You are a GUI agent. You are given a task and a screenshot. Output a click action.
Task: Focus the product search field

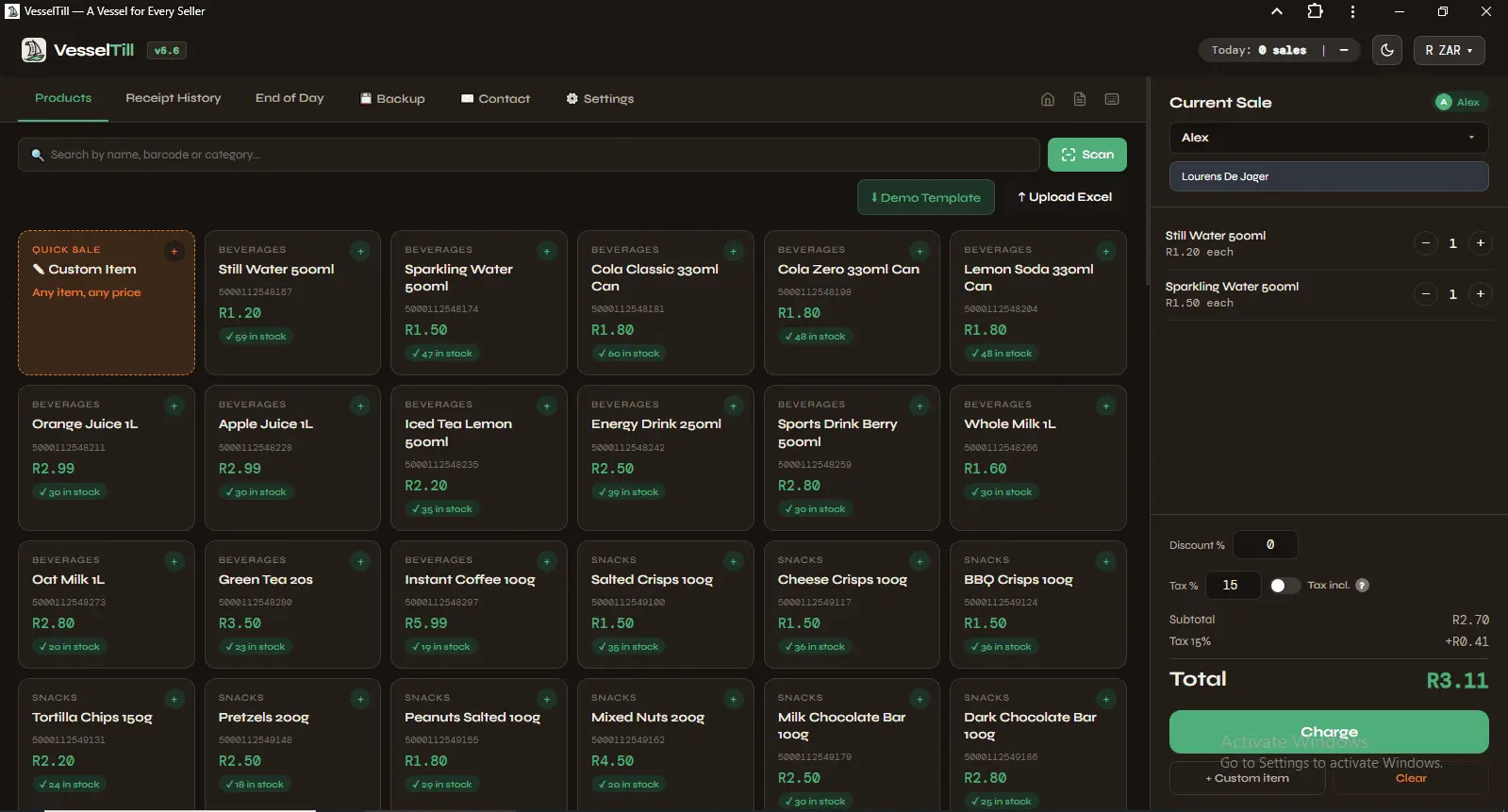pos(529,155)
